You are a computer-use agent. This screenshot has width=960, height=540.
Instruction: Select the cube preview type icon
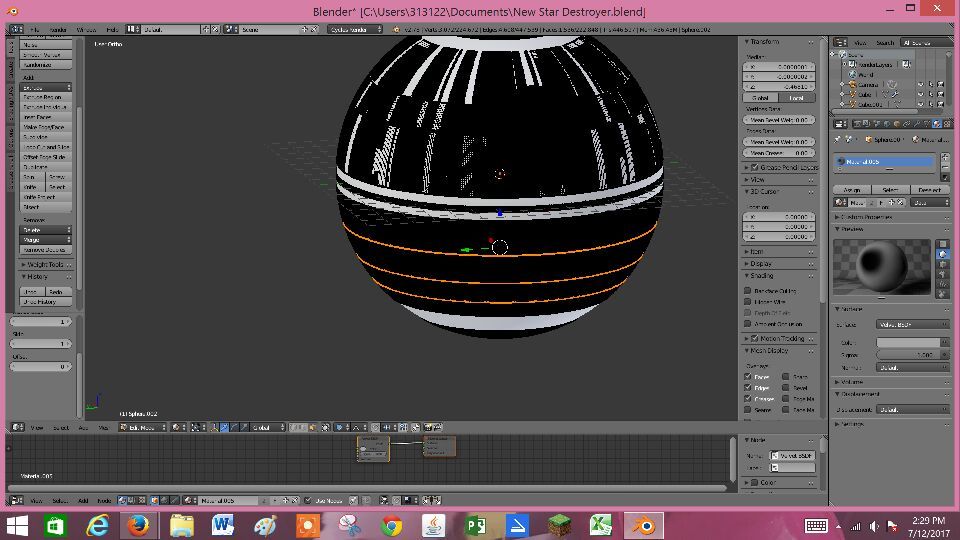pos(943,264)
